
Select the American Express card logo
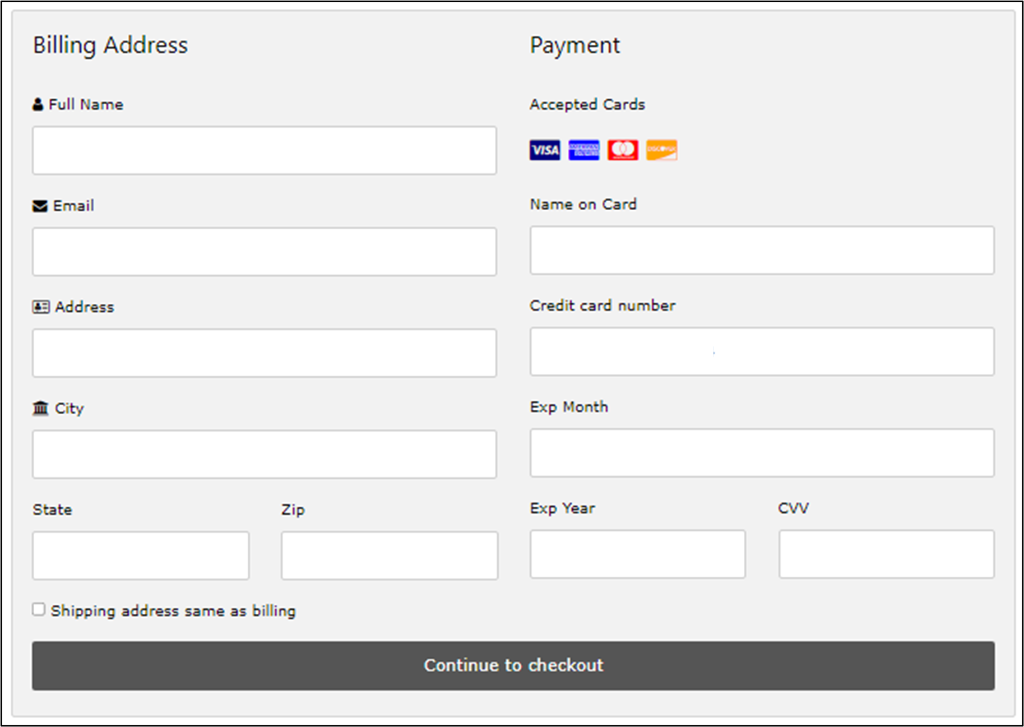583,149
